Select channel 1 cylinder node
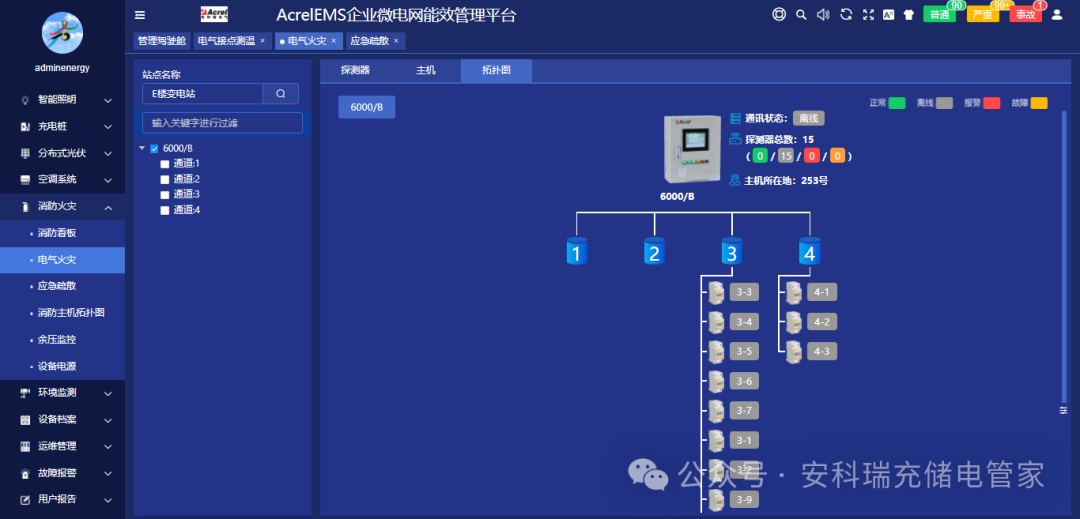The image size is (1080, 519). 577,251
